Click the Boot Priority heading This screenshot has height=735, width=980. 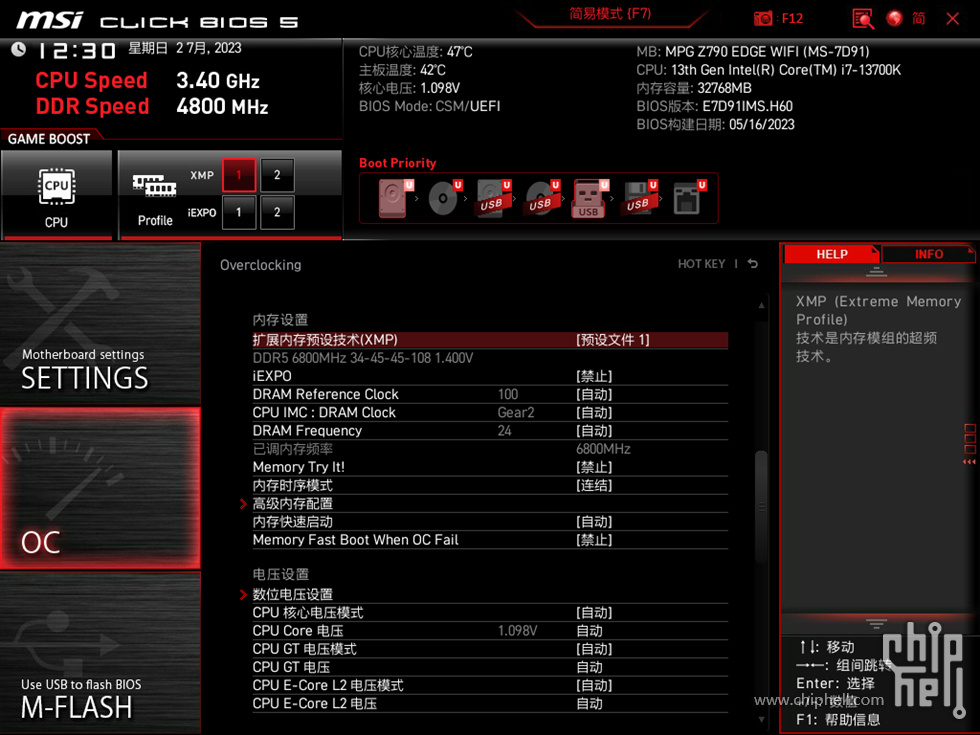(398, 163)
